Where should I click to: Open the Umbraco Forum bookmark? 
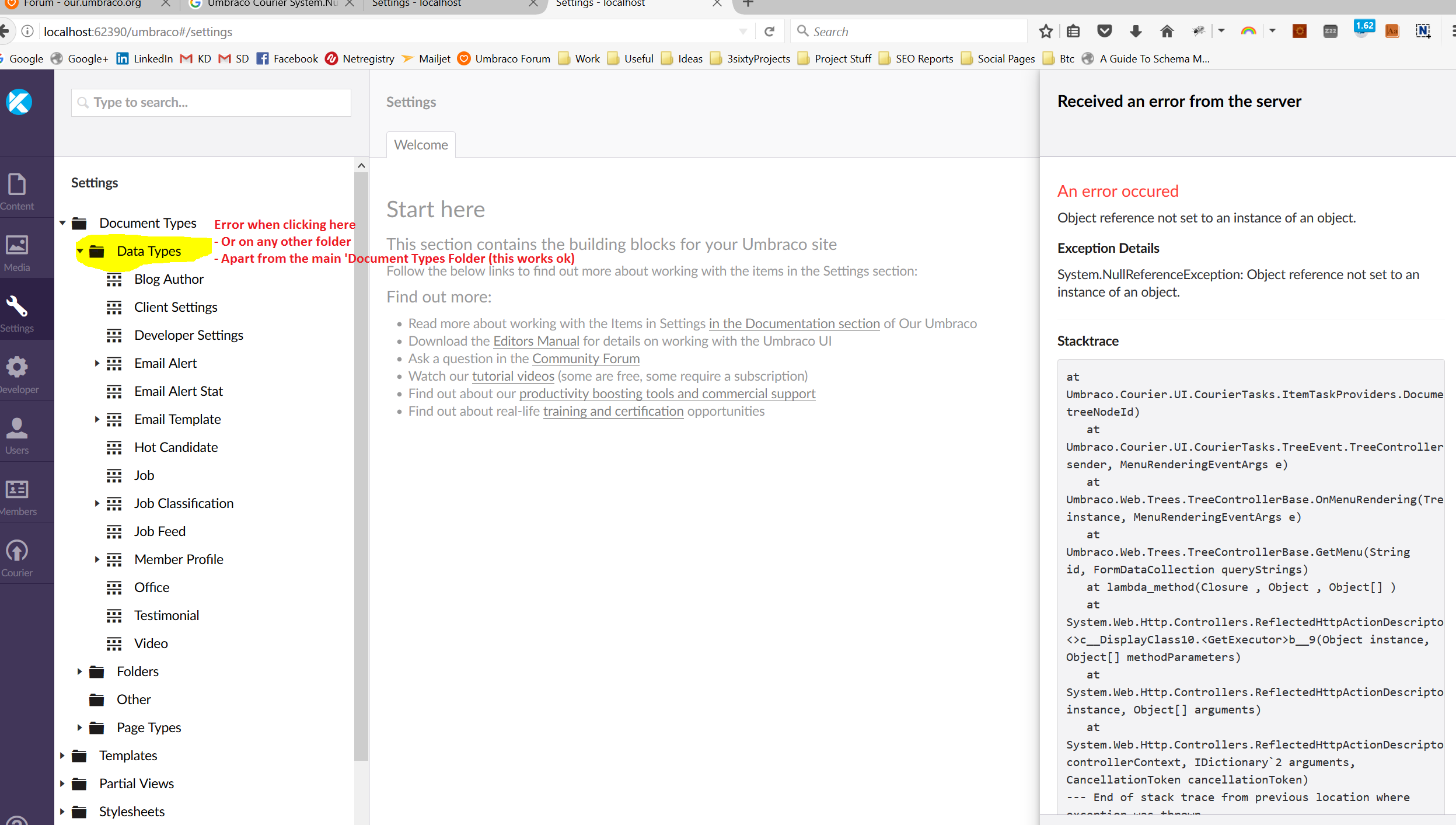[504, 58]
